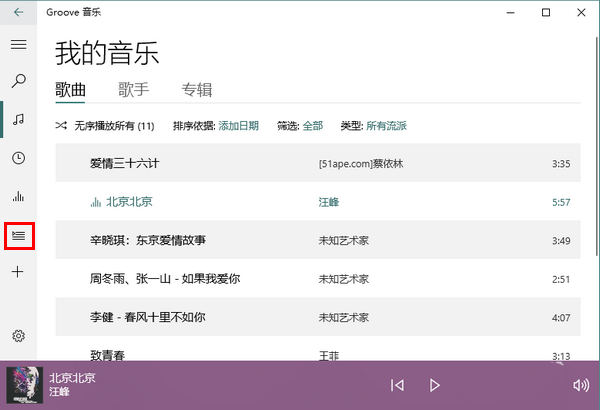Open Now Playing bars icon in sidebar
This screenshot has width=600, height=410.
(x=18, y=196)
